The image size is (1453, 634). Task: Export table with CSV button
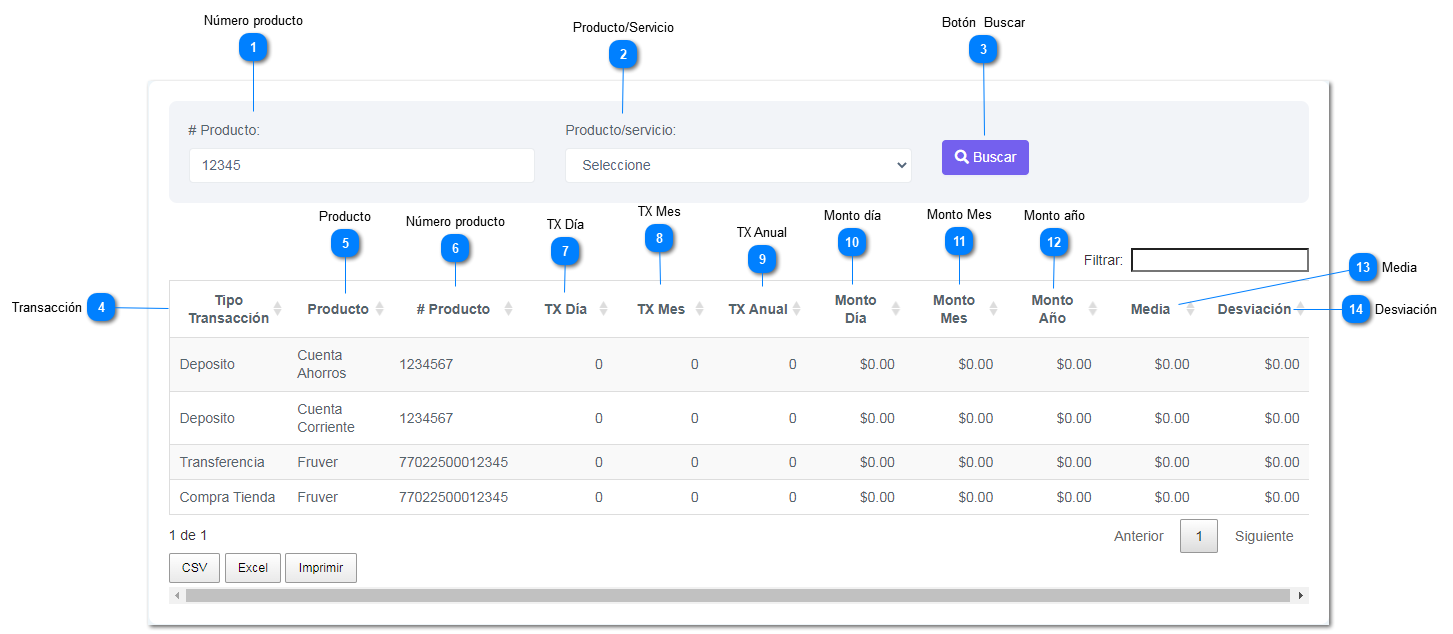[x=194, y=568]
